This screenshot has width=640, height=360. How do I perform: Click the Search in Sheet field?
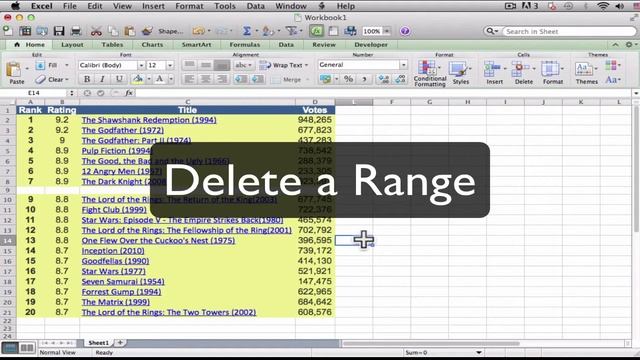coord(569,31)
